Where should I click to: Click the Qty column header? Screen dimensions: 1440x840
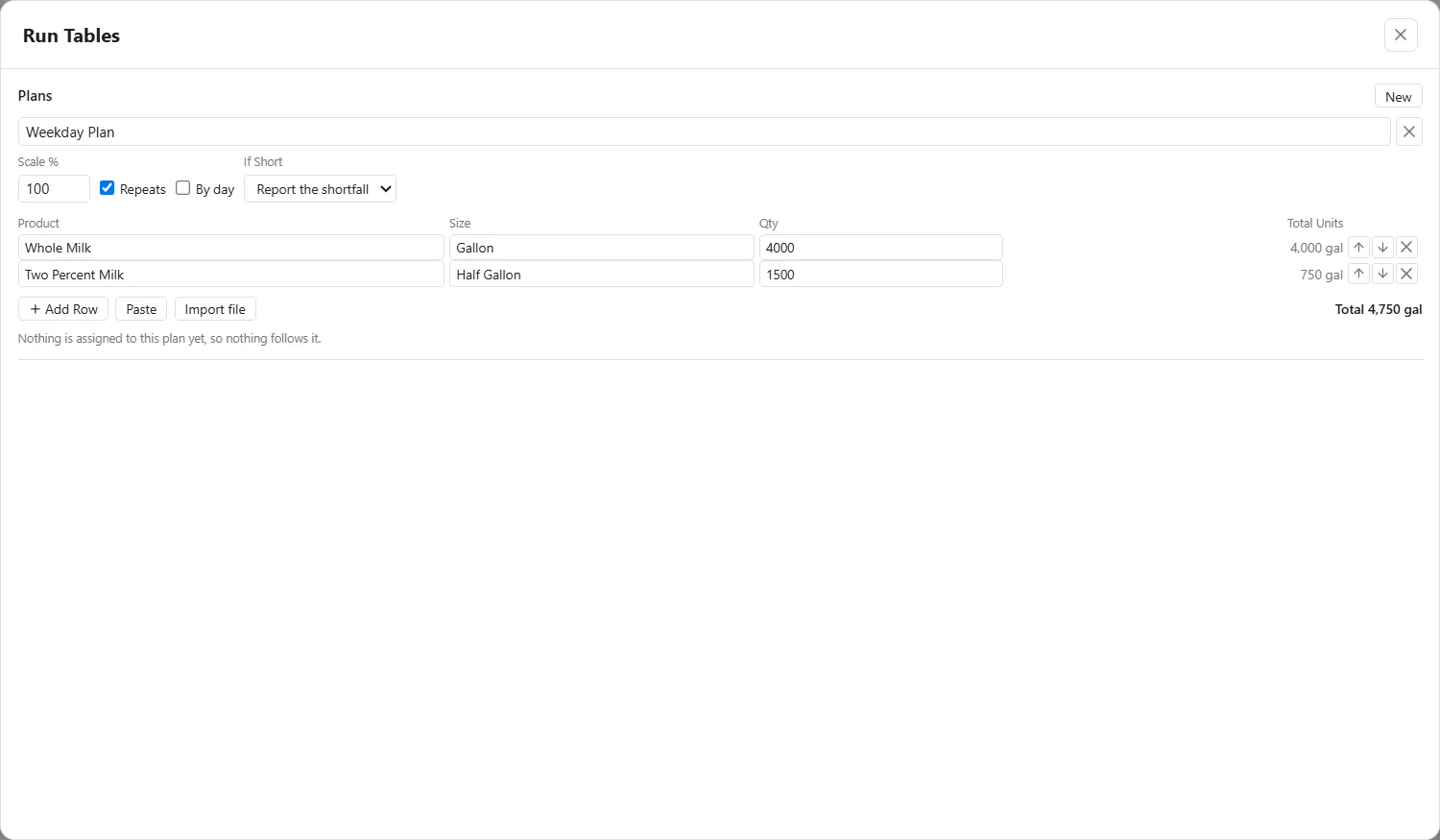(769, 223)
